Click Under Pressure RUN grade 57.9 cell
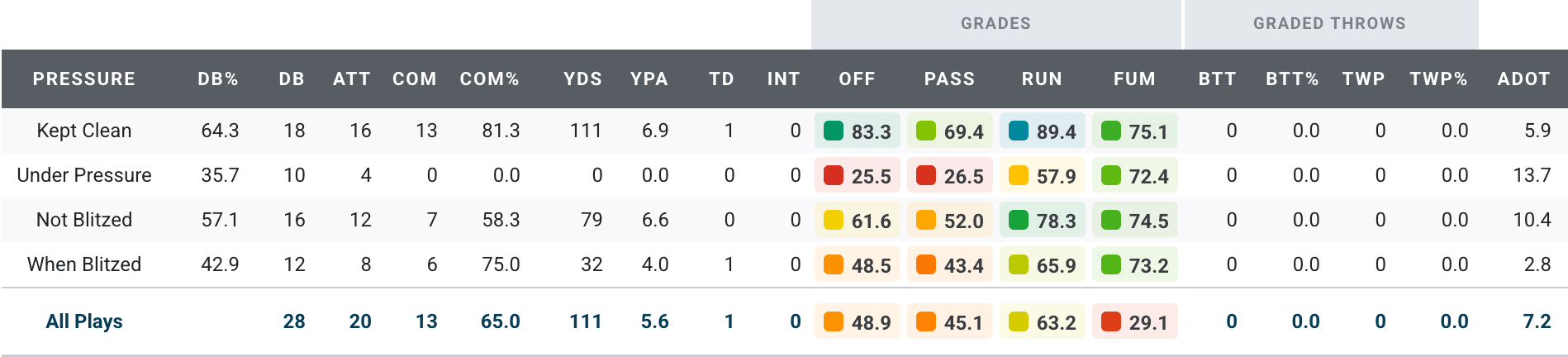 tap(1042, 176)
